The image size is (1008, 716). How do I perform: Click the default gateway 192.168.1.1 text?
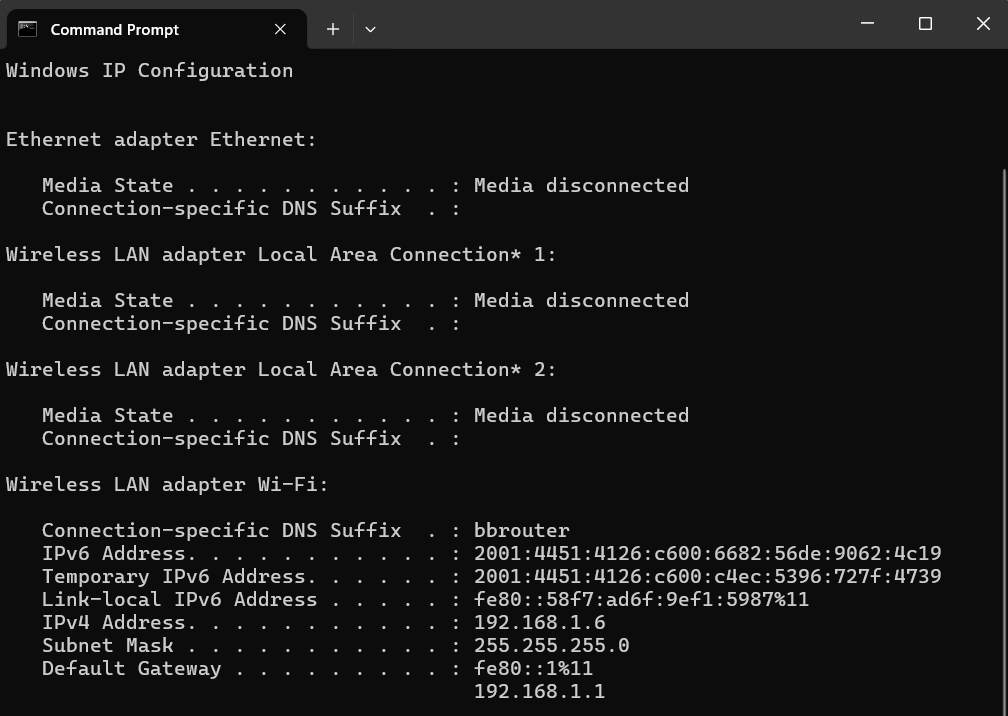click(x=539, y=692)
